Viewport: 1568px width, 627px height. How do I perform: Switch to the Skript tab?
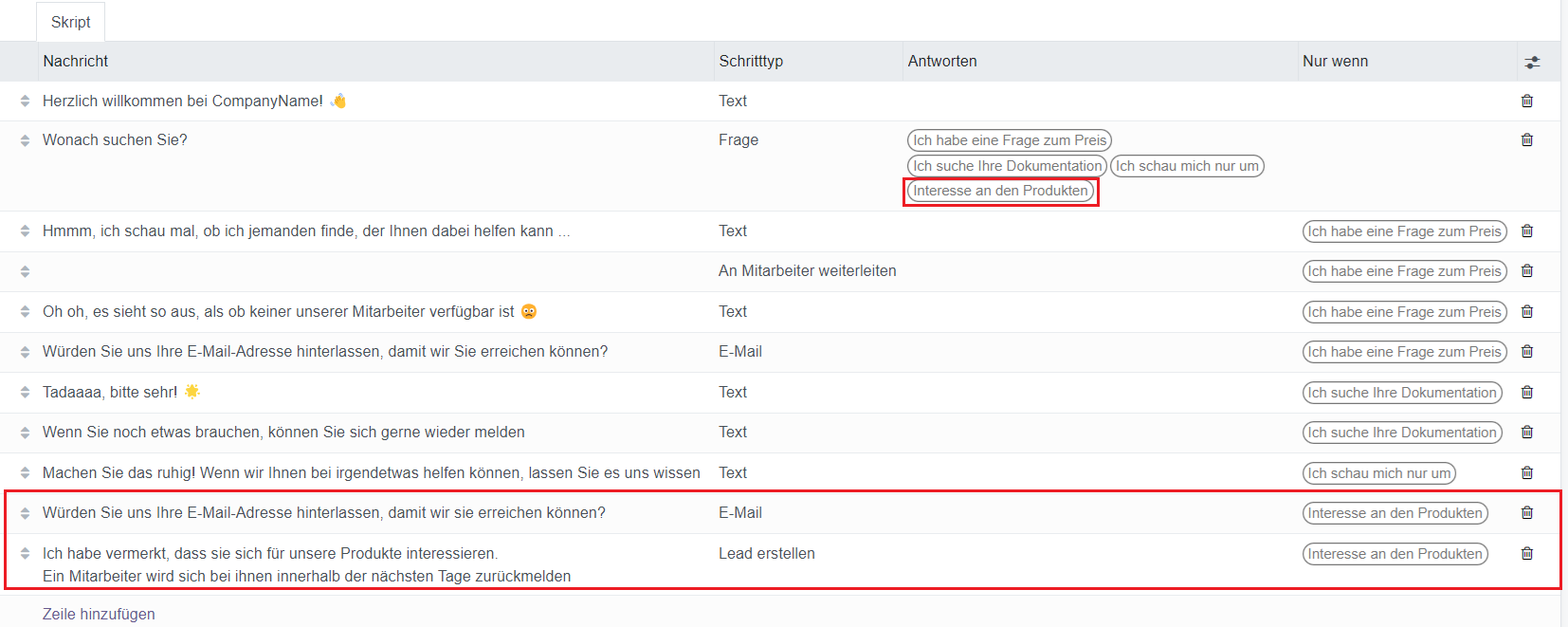point(70,22)
